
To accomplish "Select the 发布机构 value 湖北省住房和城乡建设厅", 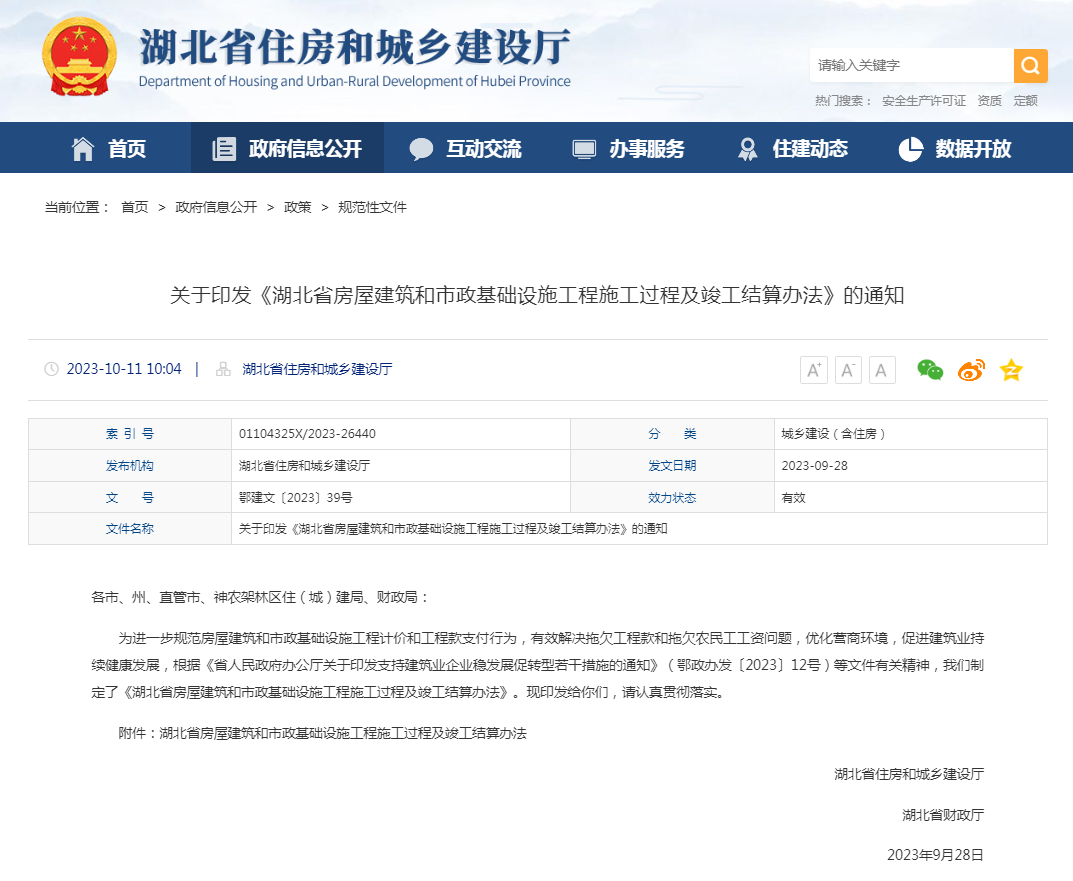I will click(x=305, y=465).
